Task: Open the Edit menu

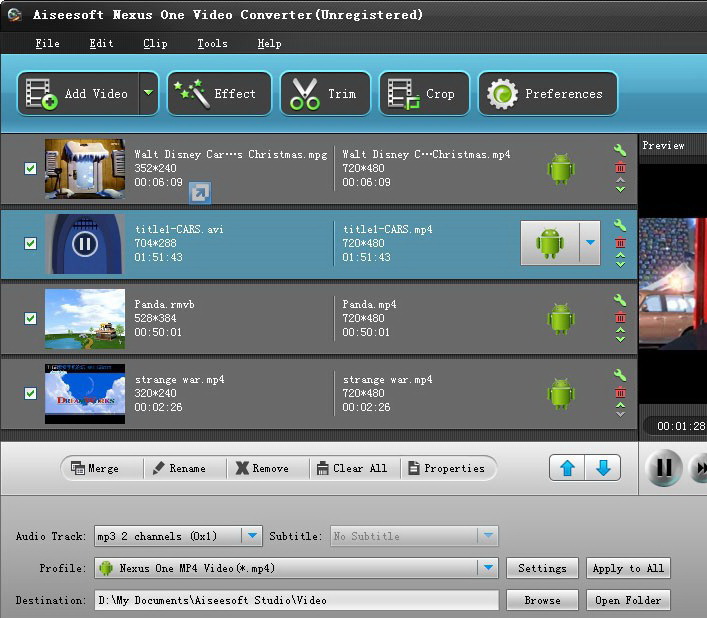Action: [x=101, y=43]
